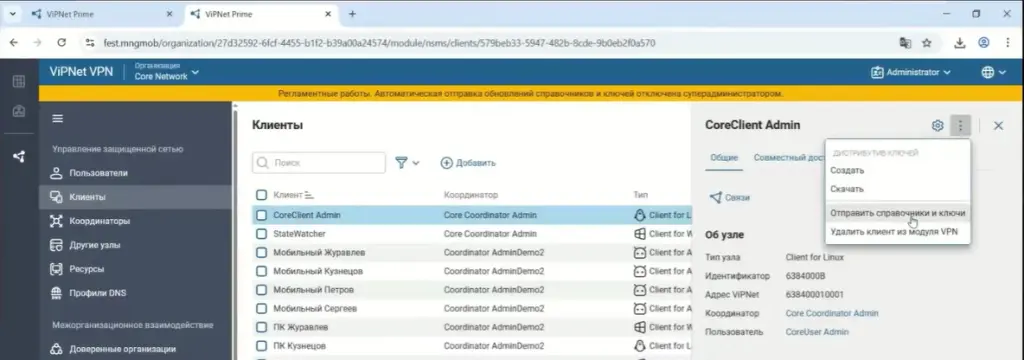Screen dimensions: 1024x360
Task: Open the browser profile menu
Action: [x=984, y=43]
